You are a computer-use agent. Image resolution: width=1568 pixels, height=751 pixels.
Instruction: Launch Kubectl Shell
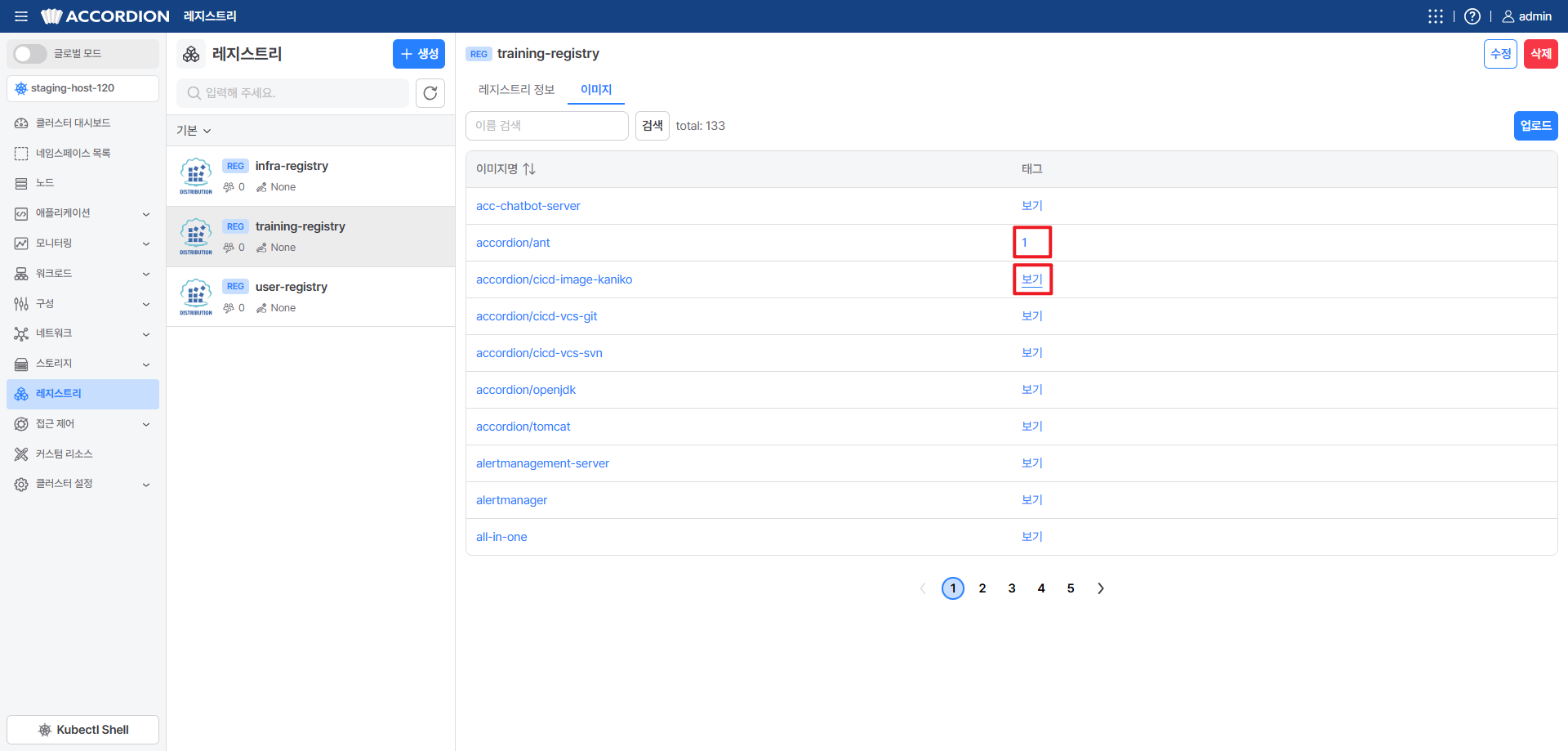coord(82,730)
